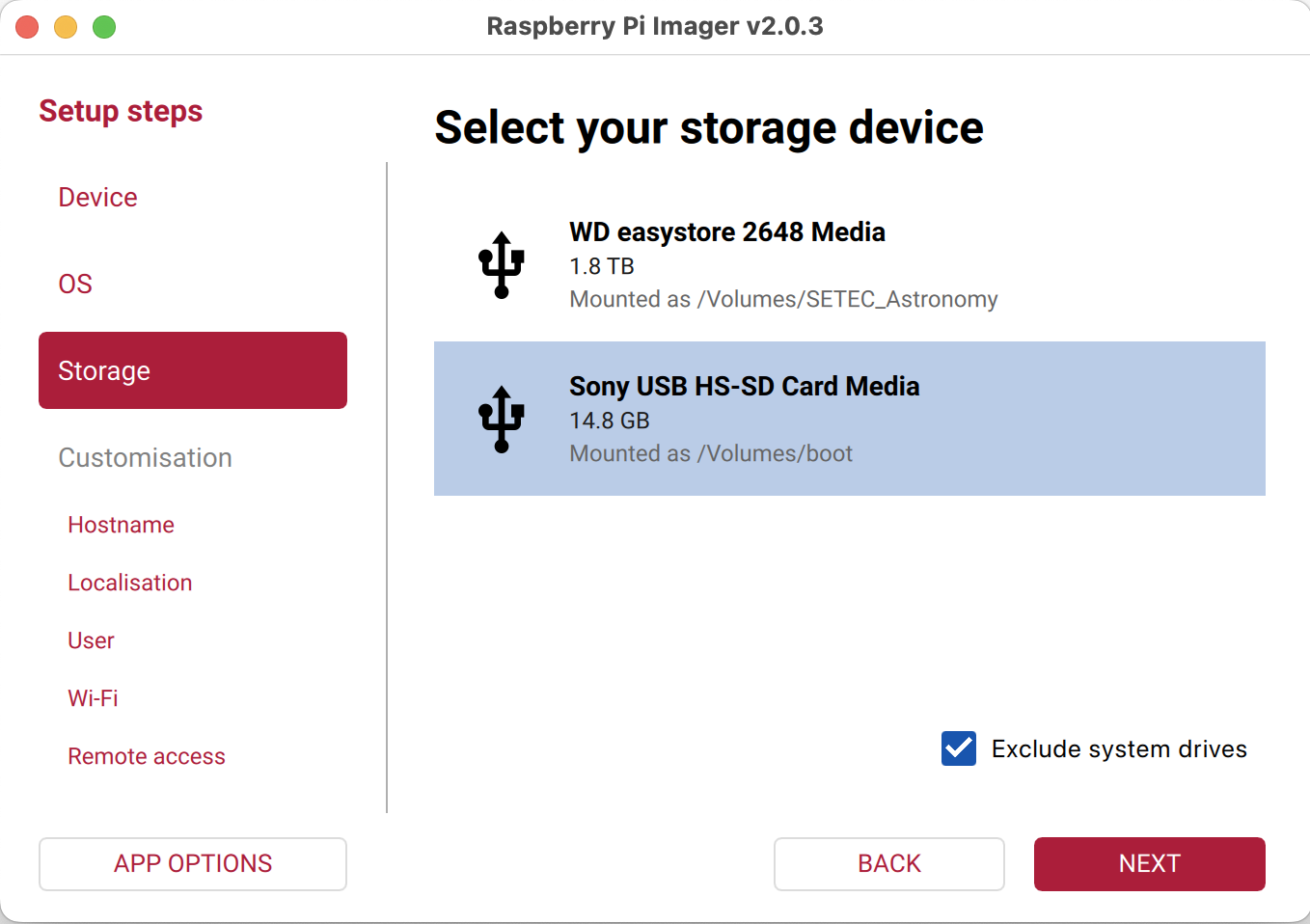
Task: Click the Sony SD Card USB icon
Action: (502, 419)
